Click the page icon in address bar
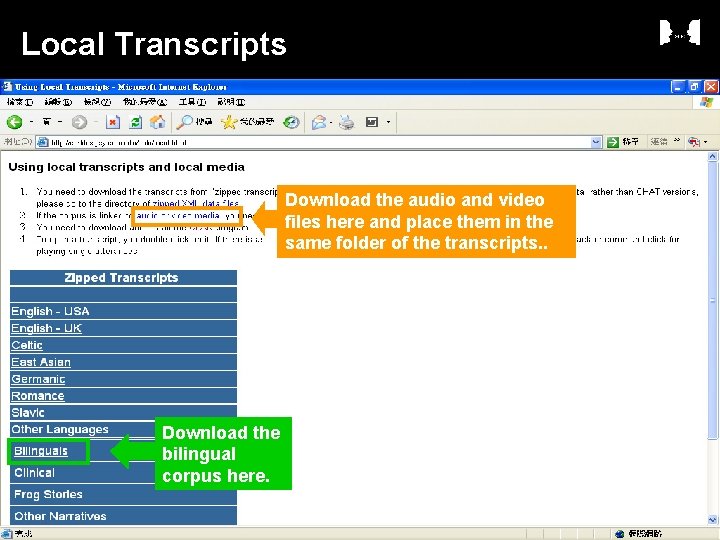 pos(43,142)
